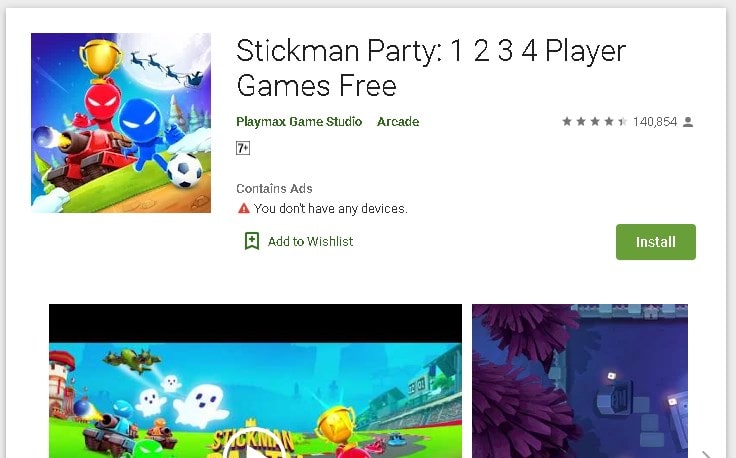This screenshot has width=736, height=458.
Task: Click the Stickman Party app title
Action: pos(431,68)
